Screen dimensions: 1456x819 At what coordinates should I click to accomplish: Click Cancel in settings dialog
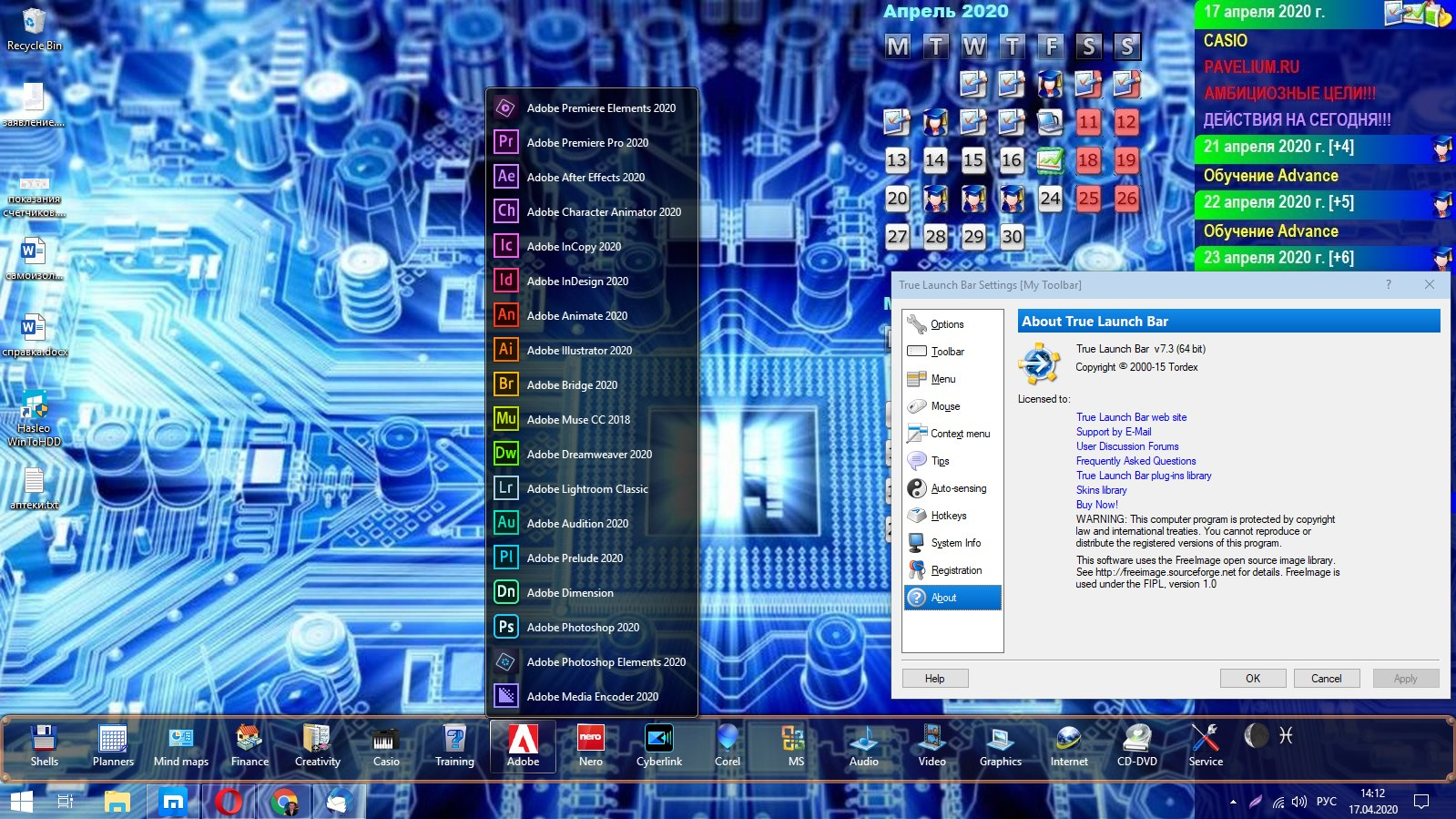pos(1326,679)
